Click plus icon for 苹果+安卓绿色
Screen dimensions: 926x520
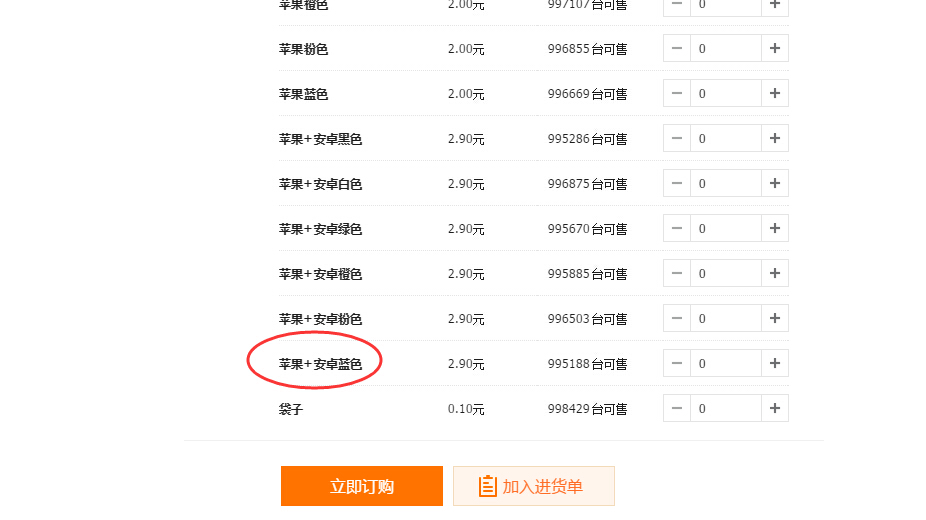pos(775,228)
